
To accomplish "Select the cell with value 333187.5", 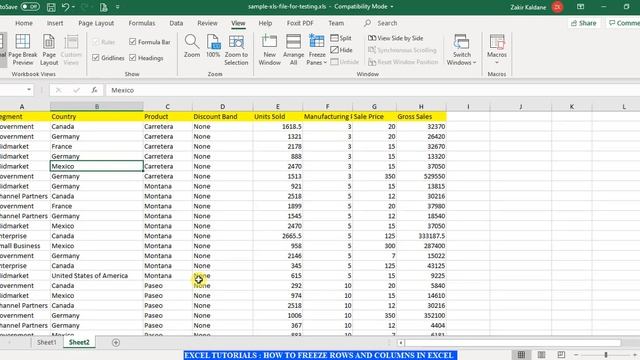I will click(x=421, y=236).
